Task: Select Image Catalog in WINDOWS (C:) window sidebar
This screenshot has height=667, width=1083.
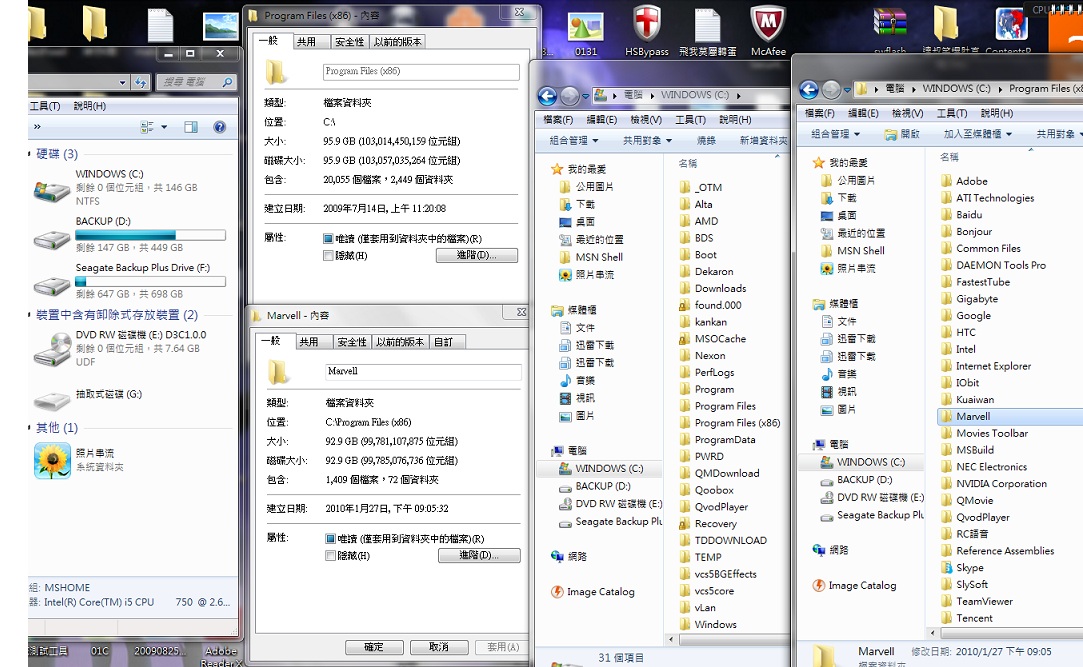Action: tap(593, 592)
